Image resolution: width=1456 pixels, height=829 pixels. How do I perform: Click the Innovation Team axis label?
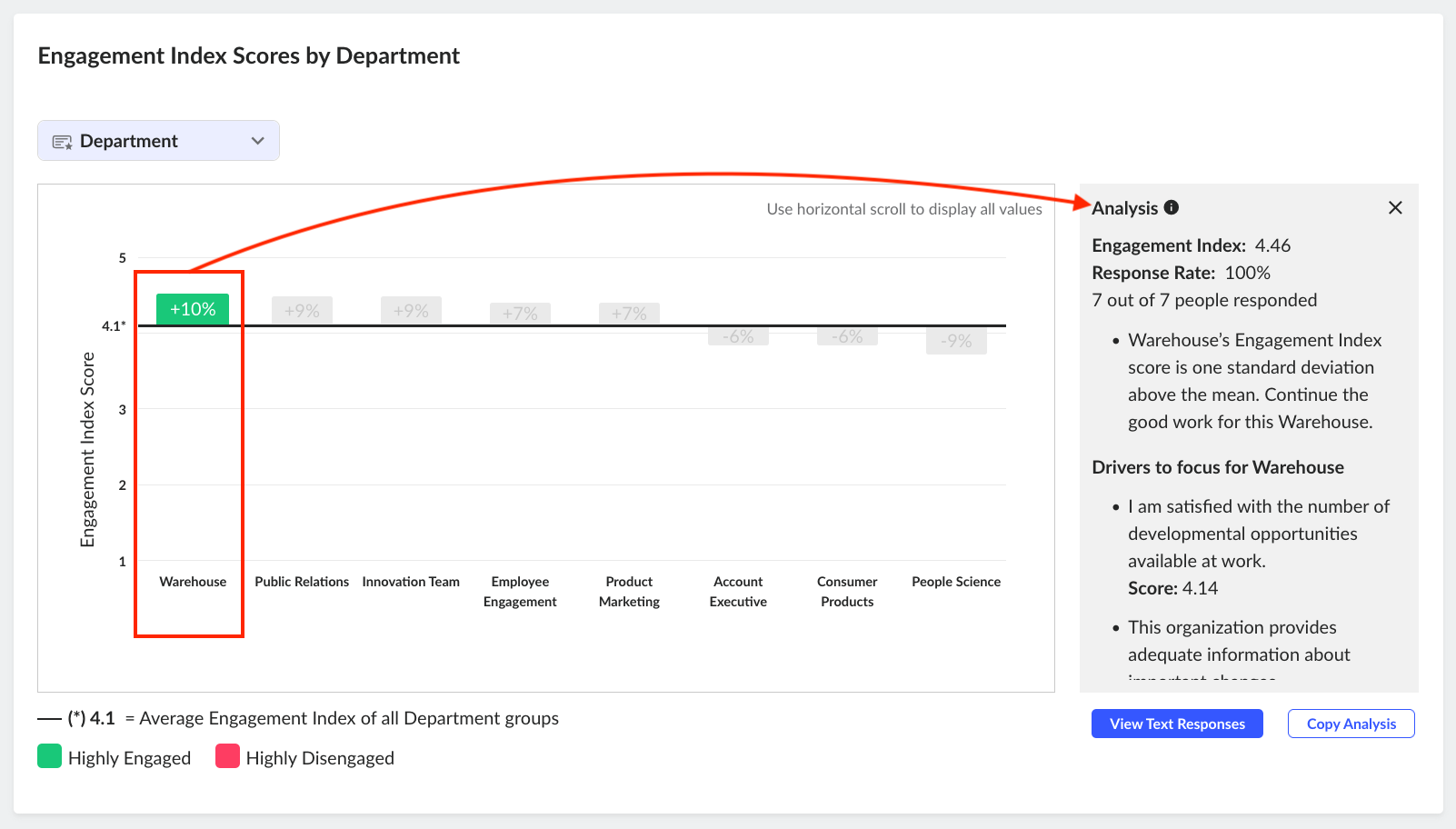(x=411, y=582)
